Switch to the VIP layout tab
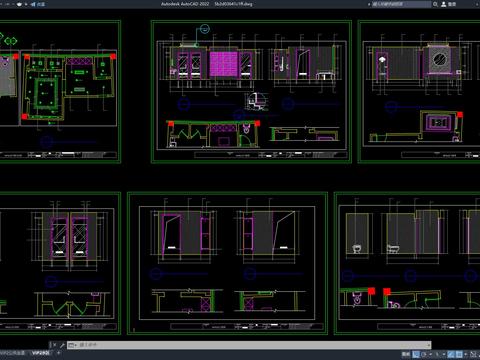Image resolution: width=480 pixels, height=360 pixels. [x=40, y=353]
